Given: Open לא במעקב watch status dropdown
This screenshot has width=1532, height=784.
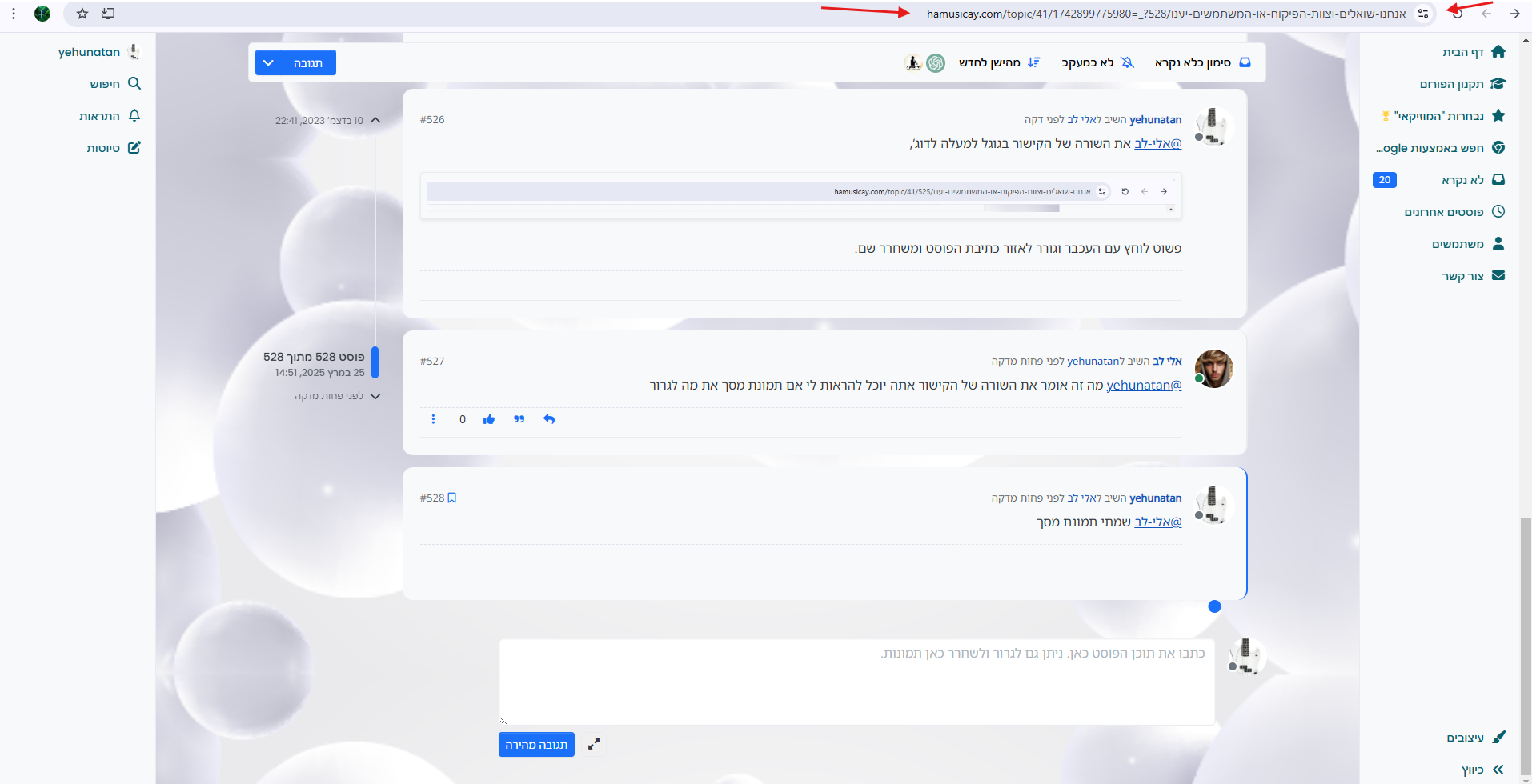Looking at the screenshot, I should (x=1097, y=62).
